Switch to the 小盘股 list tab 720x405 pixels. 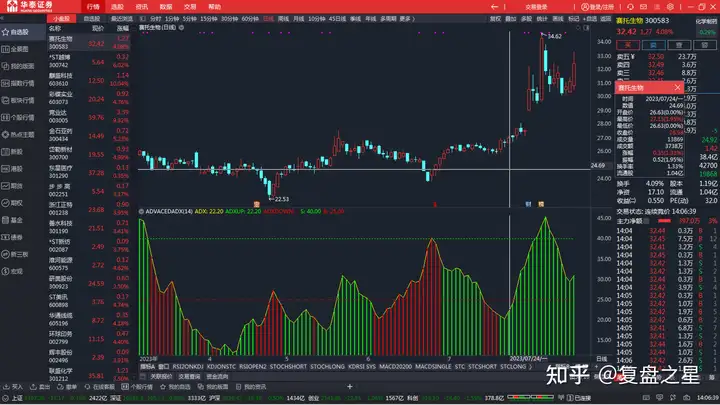pyautogui.click(x=61, y=19)
